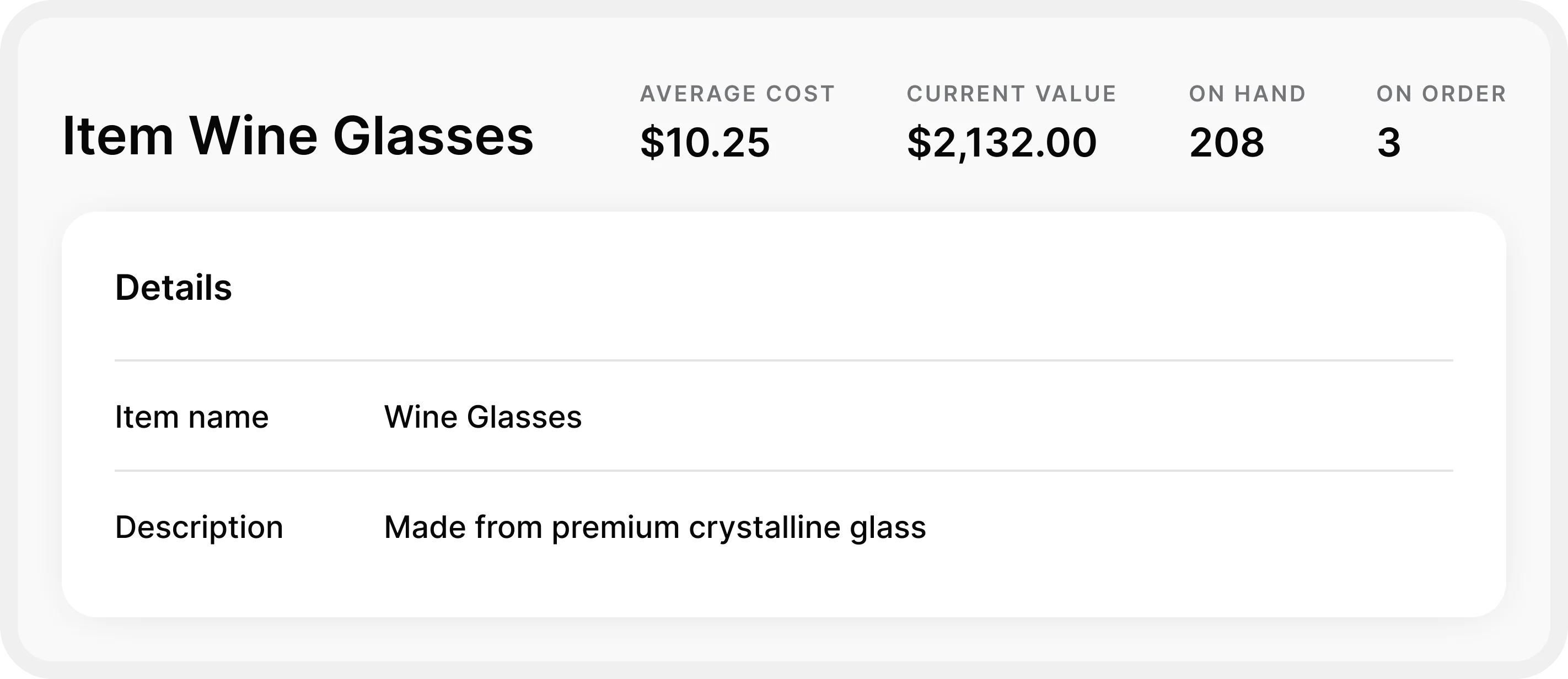The image size is (1568, 679).
Task: Click the on order quantity 3
Action: [1388, 142]
